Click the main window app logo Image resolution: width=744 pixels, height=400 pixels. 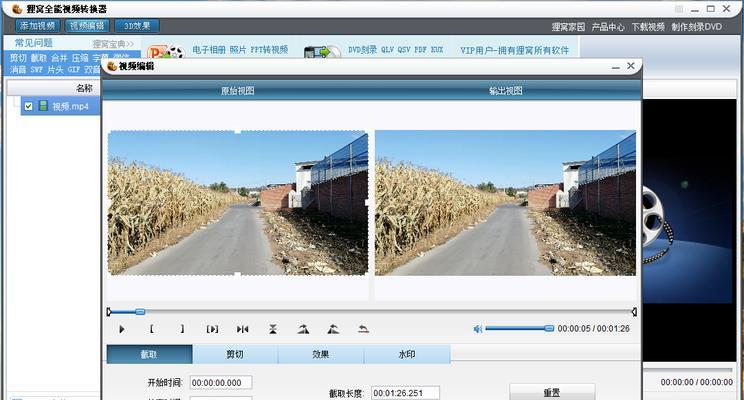[x=18, y=9]
